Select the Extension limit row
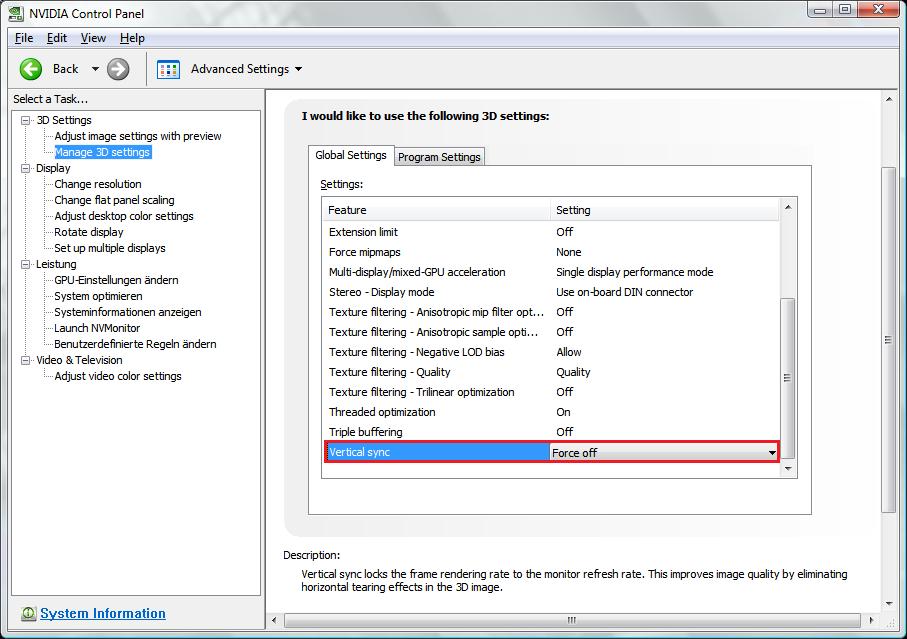907x639 pixels. pyautogui.click(x=551, y=232)
